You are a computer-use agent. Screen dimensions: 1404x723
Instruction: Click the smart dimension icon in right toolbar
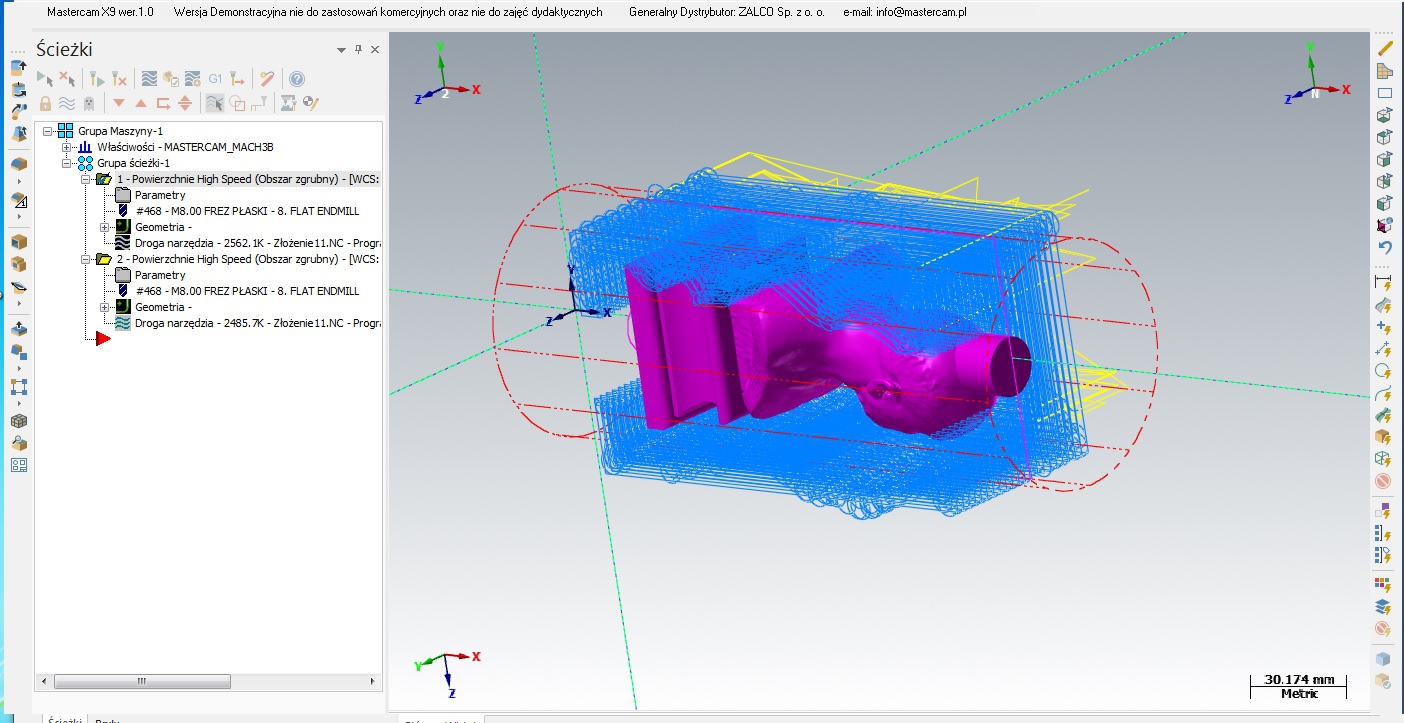click(1384, 284)
